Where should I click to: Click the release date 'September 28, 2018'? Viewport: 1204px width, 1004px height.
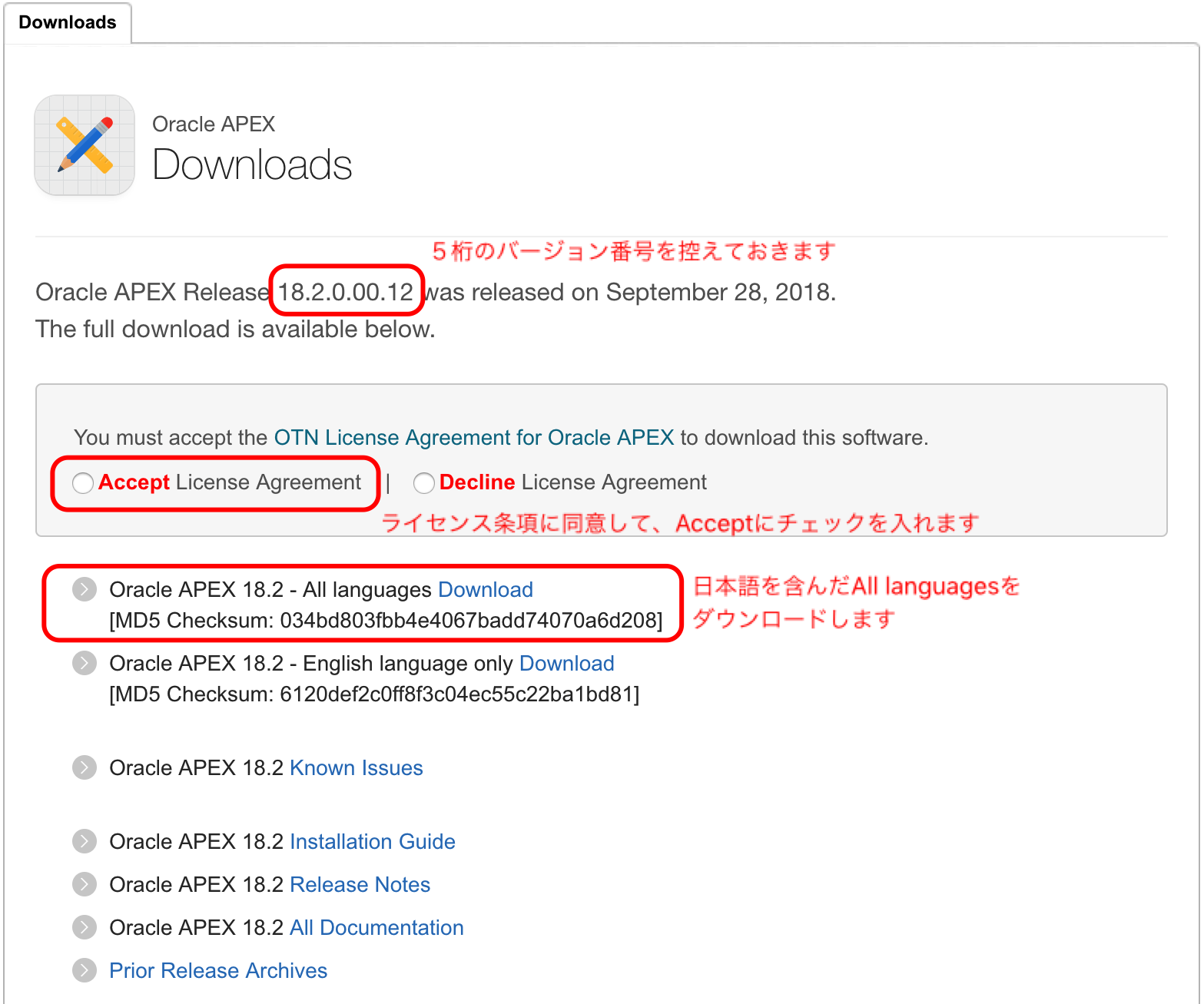click(x=718, y=292)
